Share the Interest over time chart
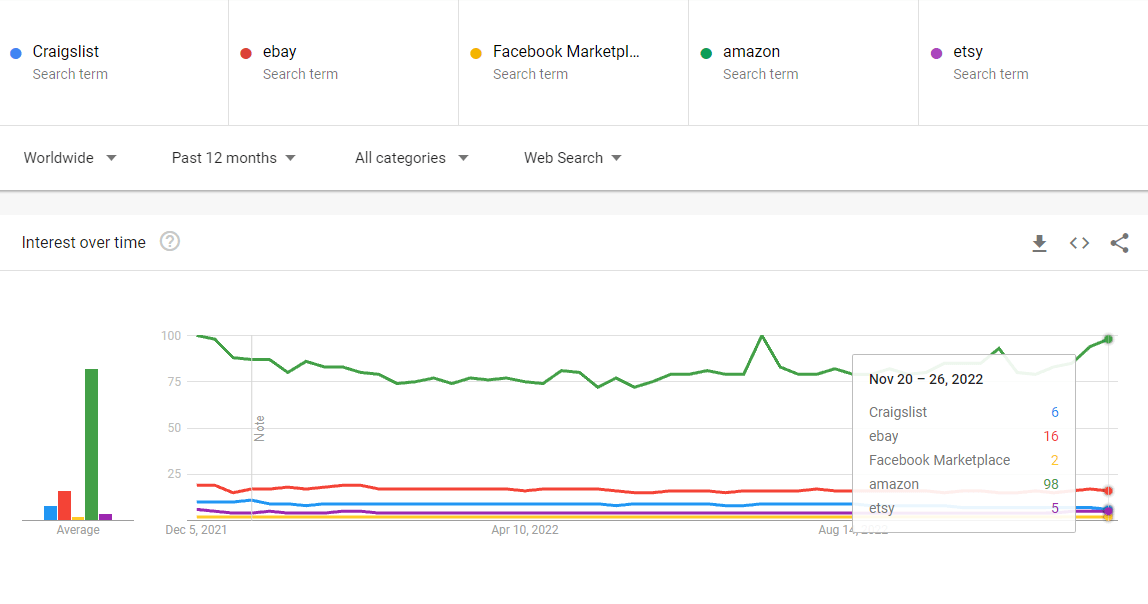Screen dimensions: 1148x604 pos(1119,243)
